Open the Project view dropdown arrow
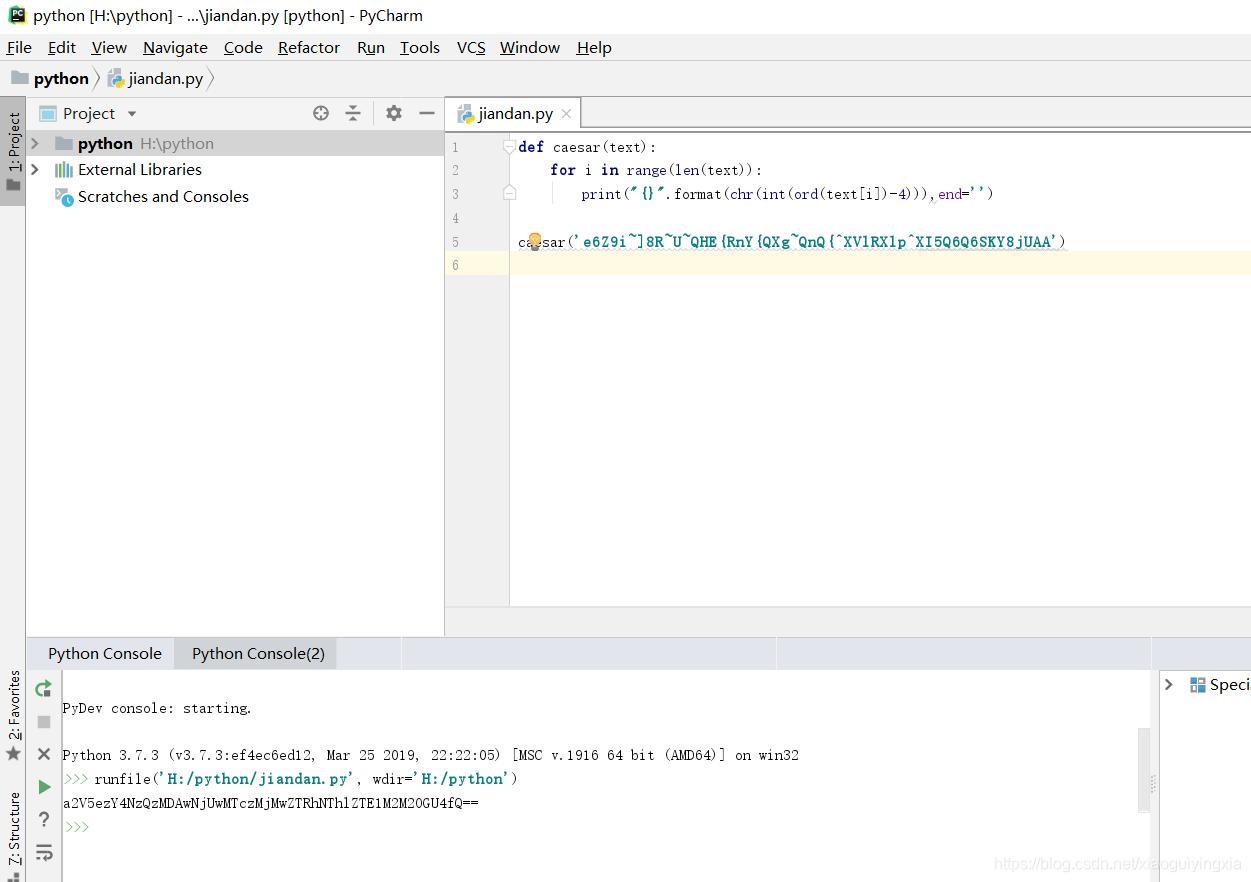1251x882 pixels. tap(132, 114)
